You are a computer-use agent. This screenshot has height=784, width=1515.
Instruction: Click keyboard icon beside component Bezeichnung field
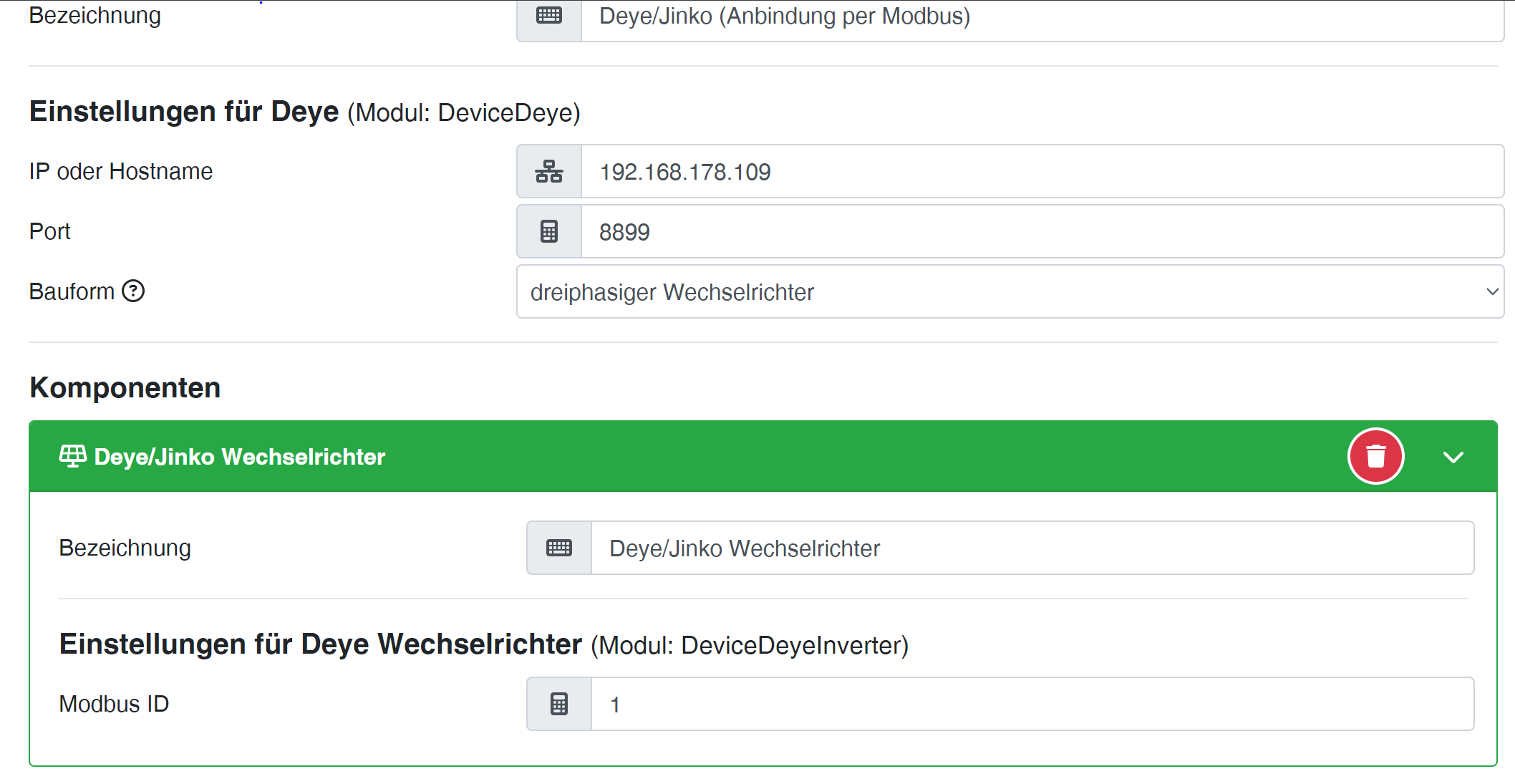point(559,548)
